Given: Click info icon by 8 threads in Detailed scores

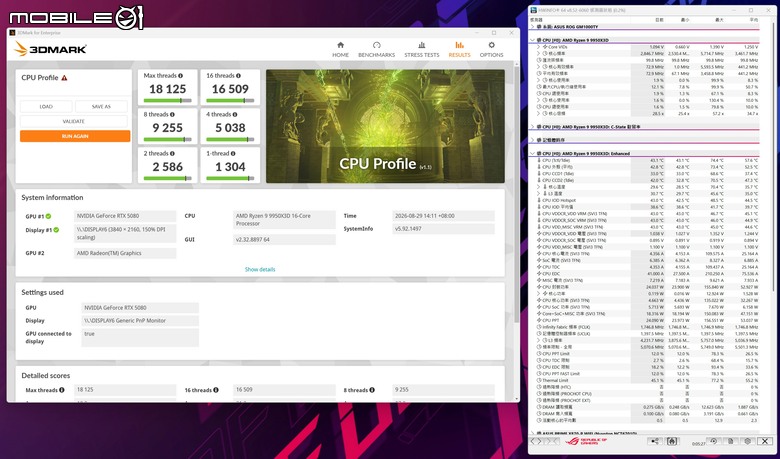Looking at the screenshot, I should point(372,390).
